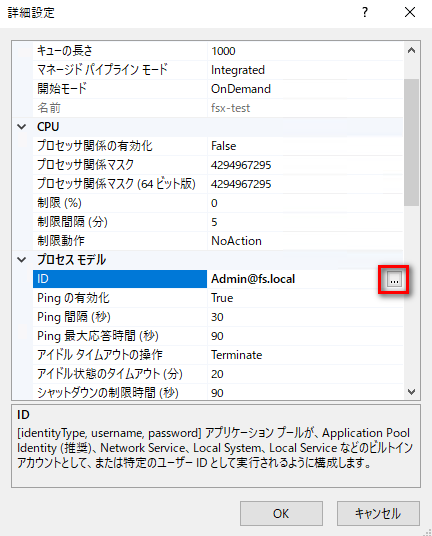Select the プロセッサ関係マスク property label
The height and width of the screenshot is (536, 432).
[x=85, y=165]
